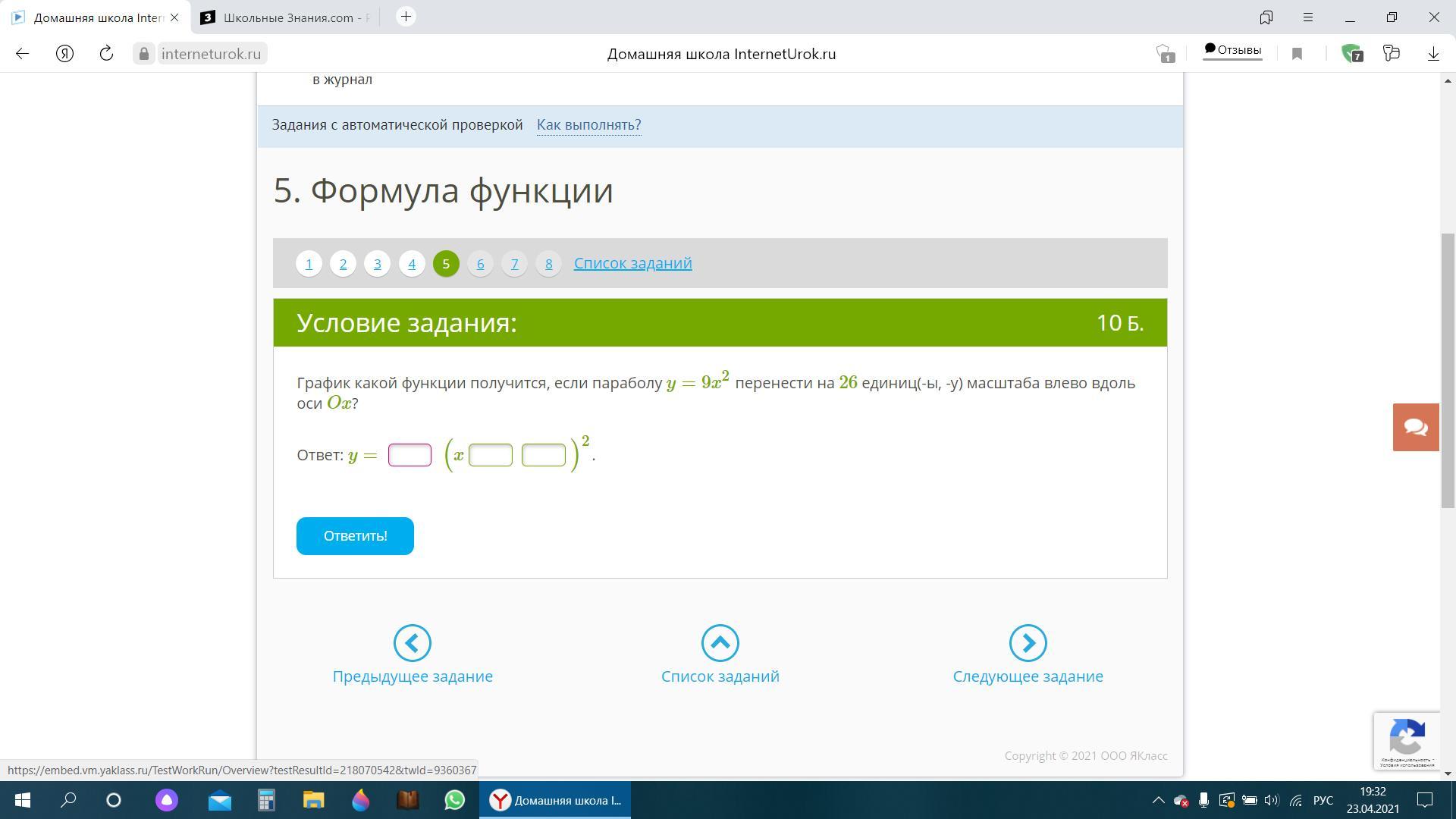
Task: Click the bookmark icon in the toolbar
Action: (1297, 53)
